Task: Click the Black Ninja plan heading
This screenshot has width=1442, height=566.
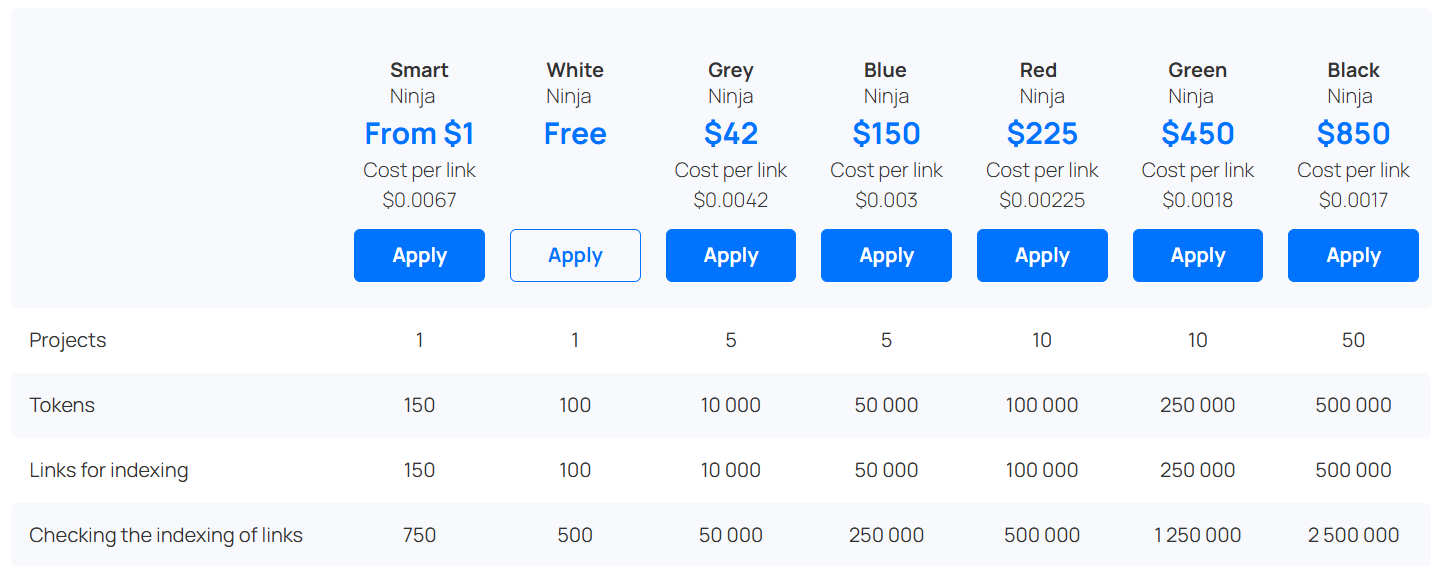Action: (1353, 70)
